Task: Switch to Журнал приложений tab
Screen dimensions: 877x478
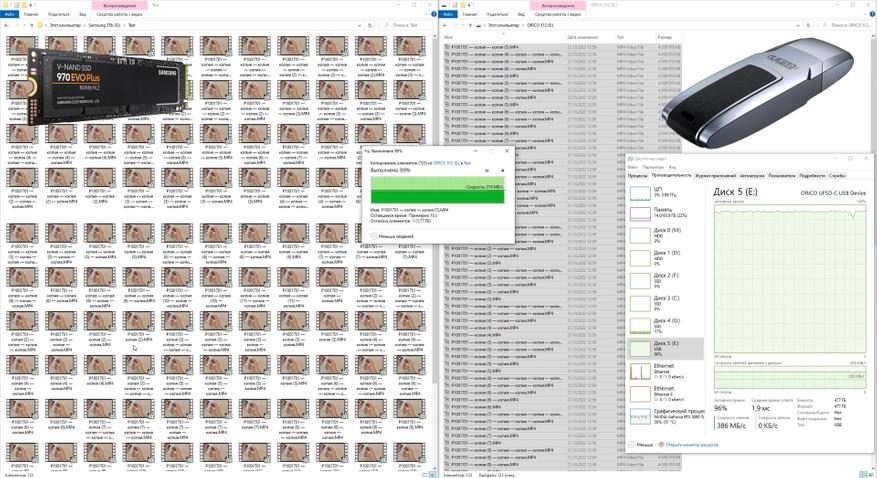Action: click(715, 176)
